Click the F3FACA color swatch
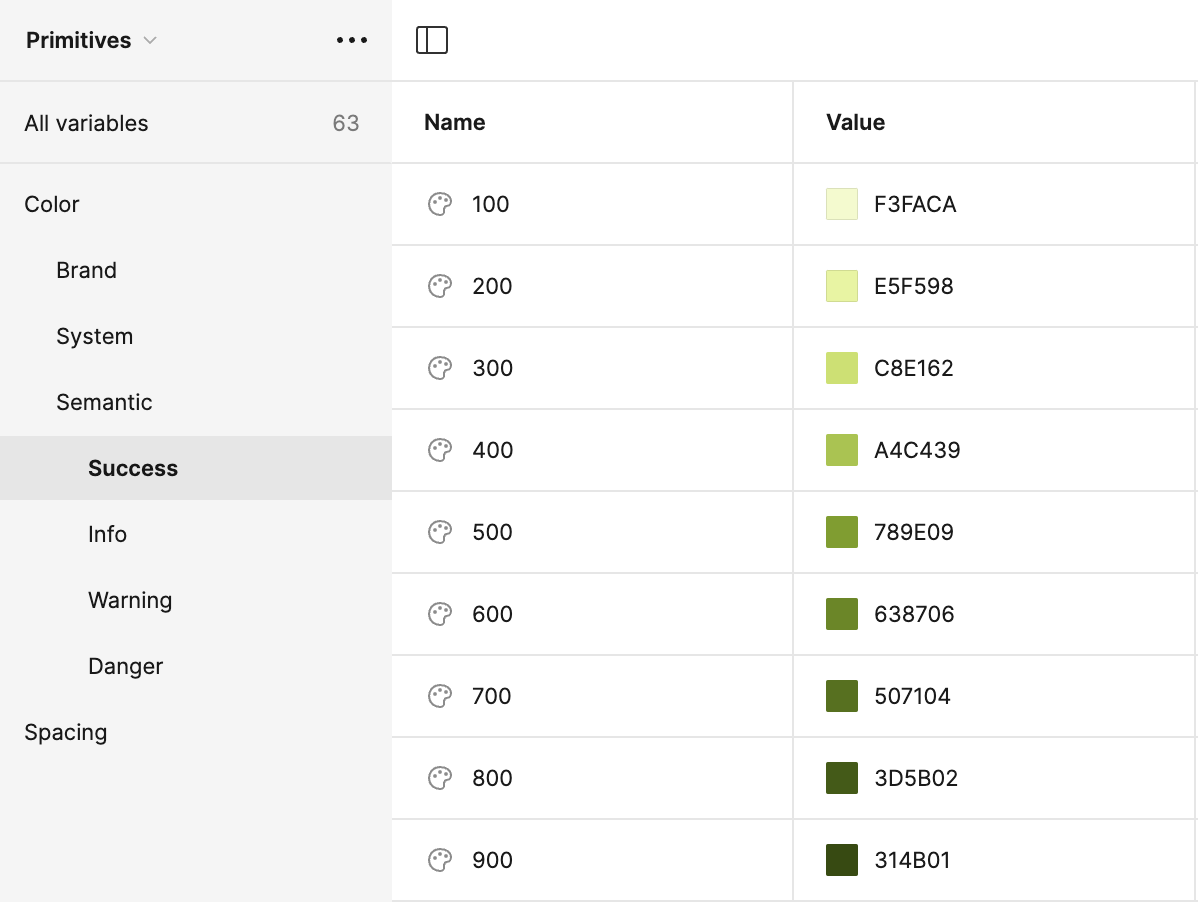Image resolution: width=1198 pixels, height=902 pixels. (x=842, y=204)
